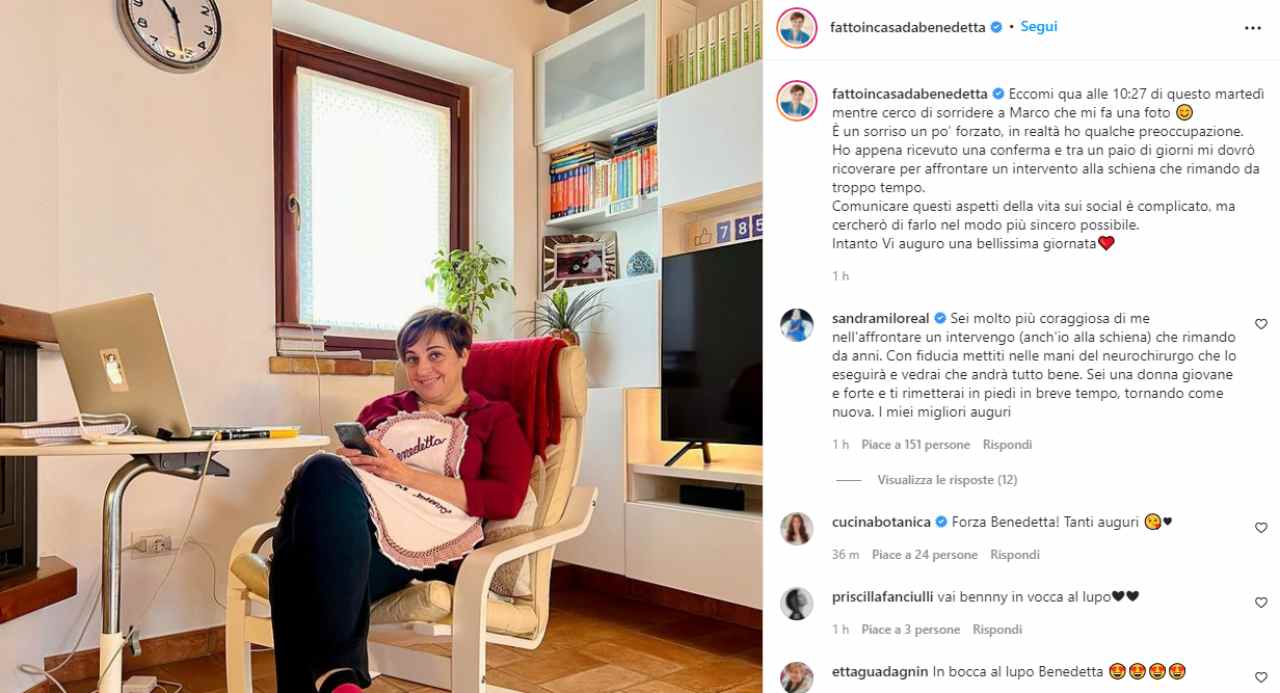Click Segui to follow the account
This screenshot has width=1280, height=693.
click(x=1038, y=27)
